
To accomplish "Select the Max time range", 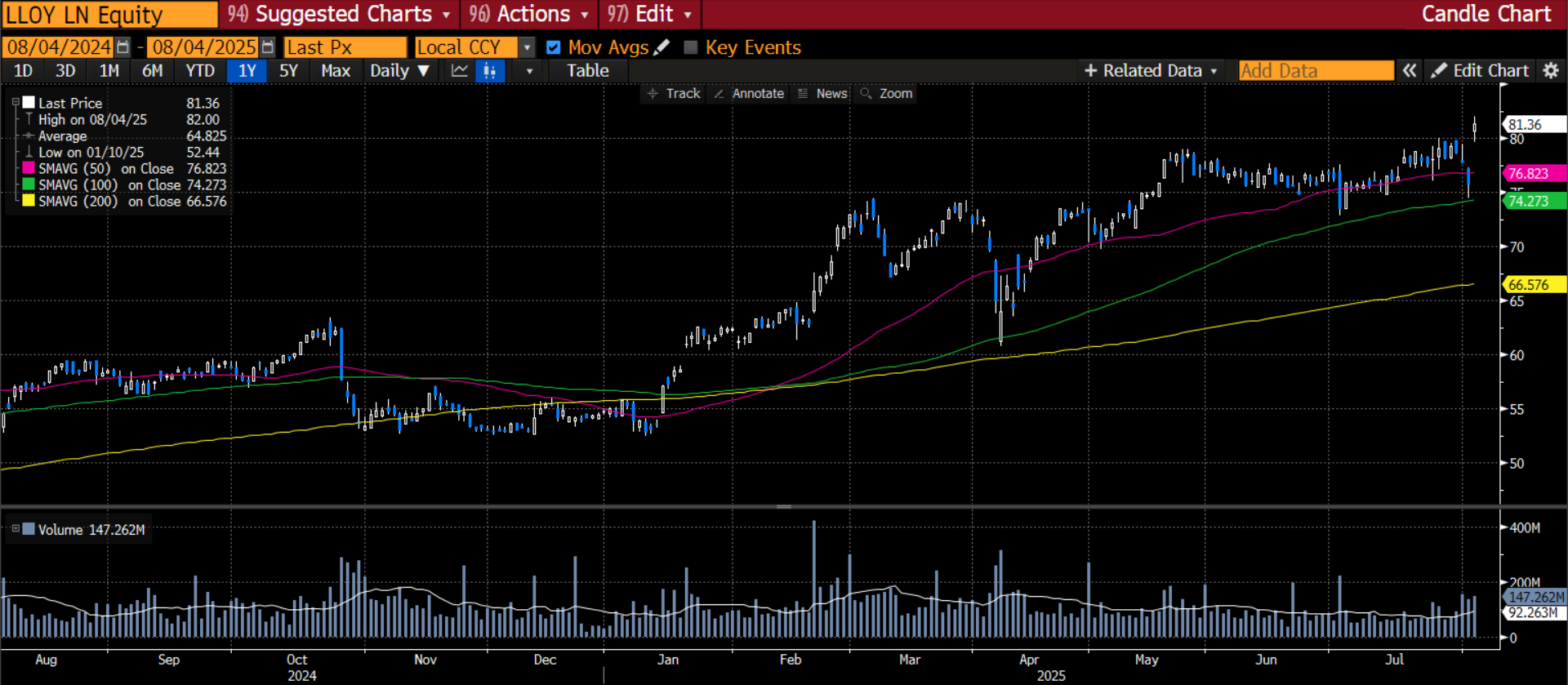I will pos(336,71).
